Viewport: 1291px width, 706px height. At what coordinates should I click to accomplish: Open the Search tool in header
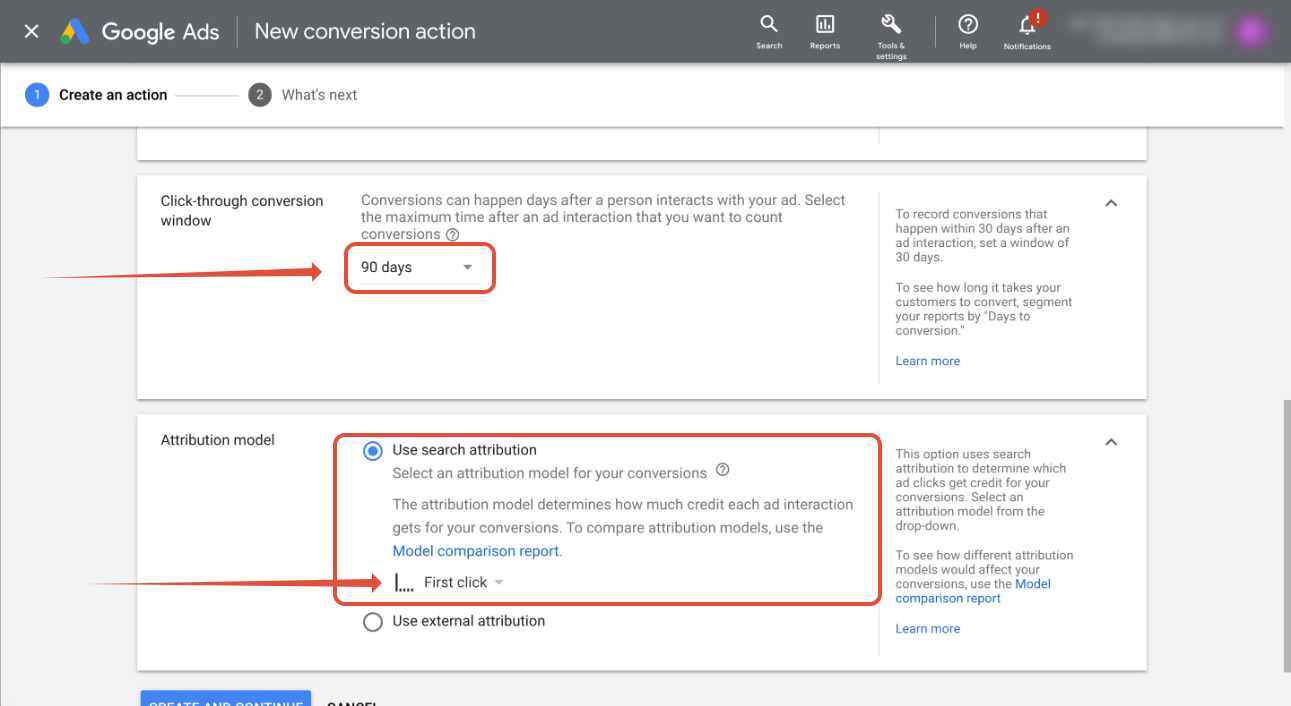tap(768, 31)
